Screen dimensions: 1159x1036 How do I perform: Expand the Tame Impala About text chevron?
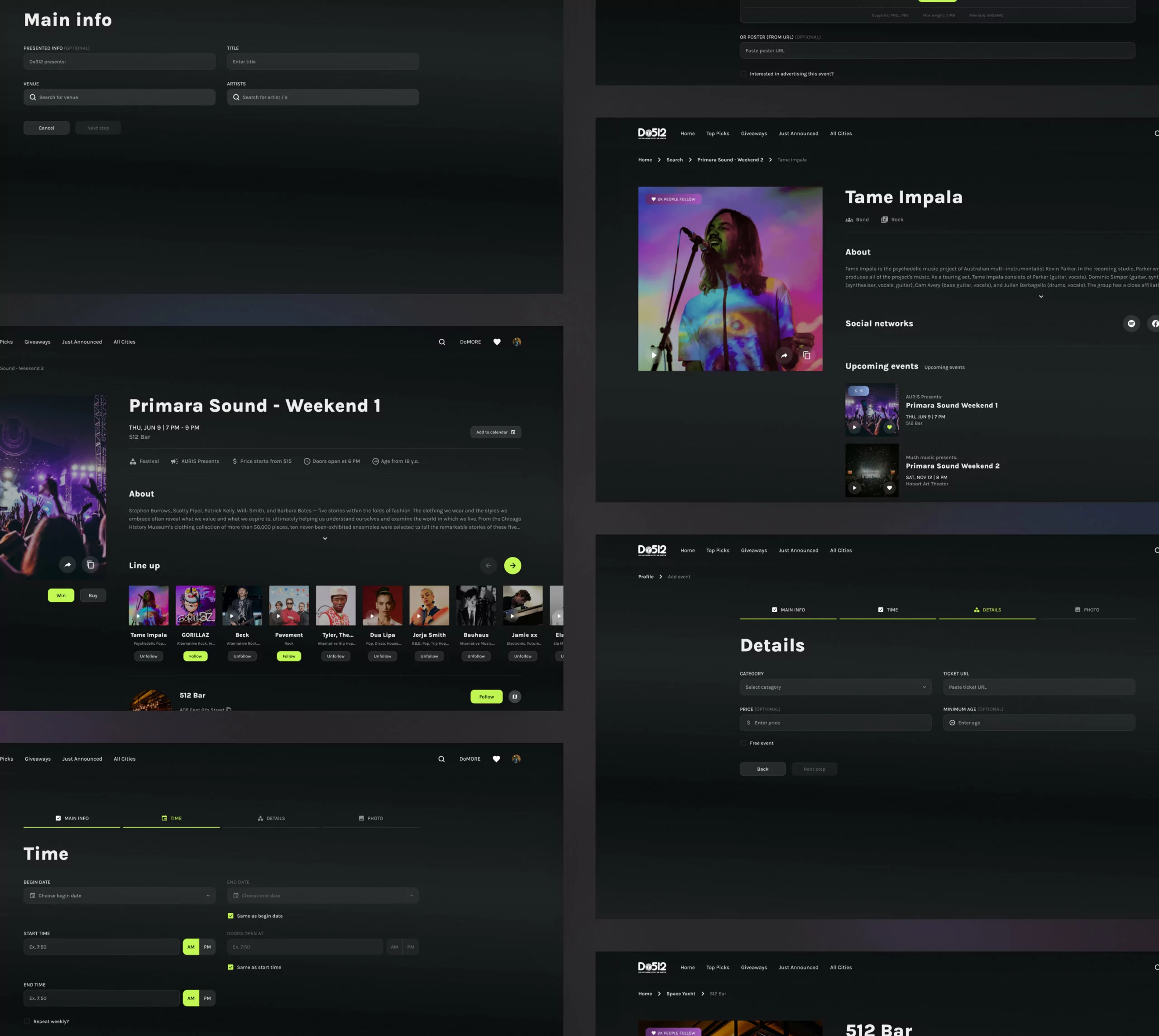pos(1040,297)
